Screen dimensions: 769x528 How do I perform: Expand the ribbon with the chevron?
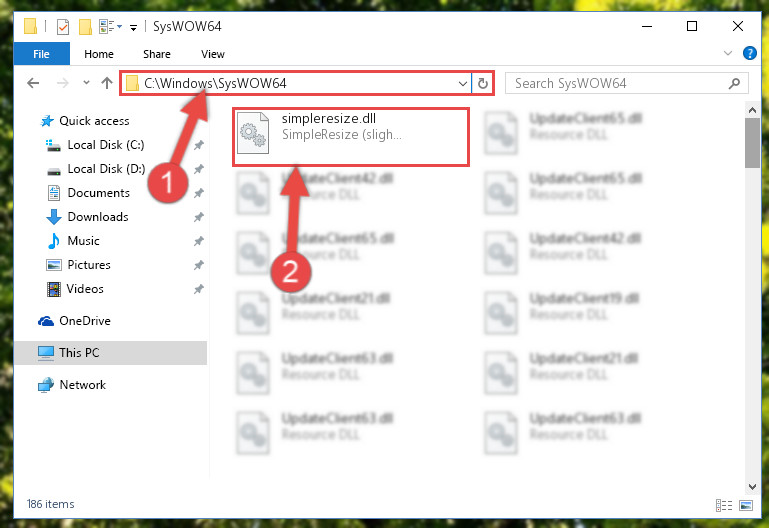(728, 53)
